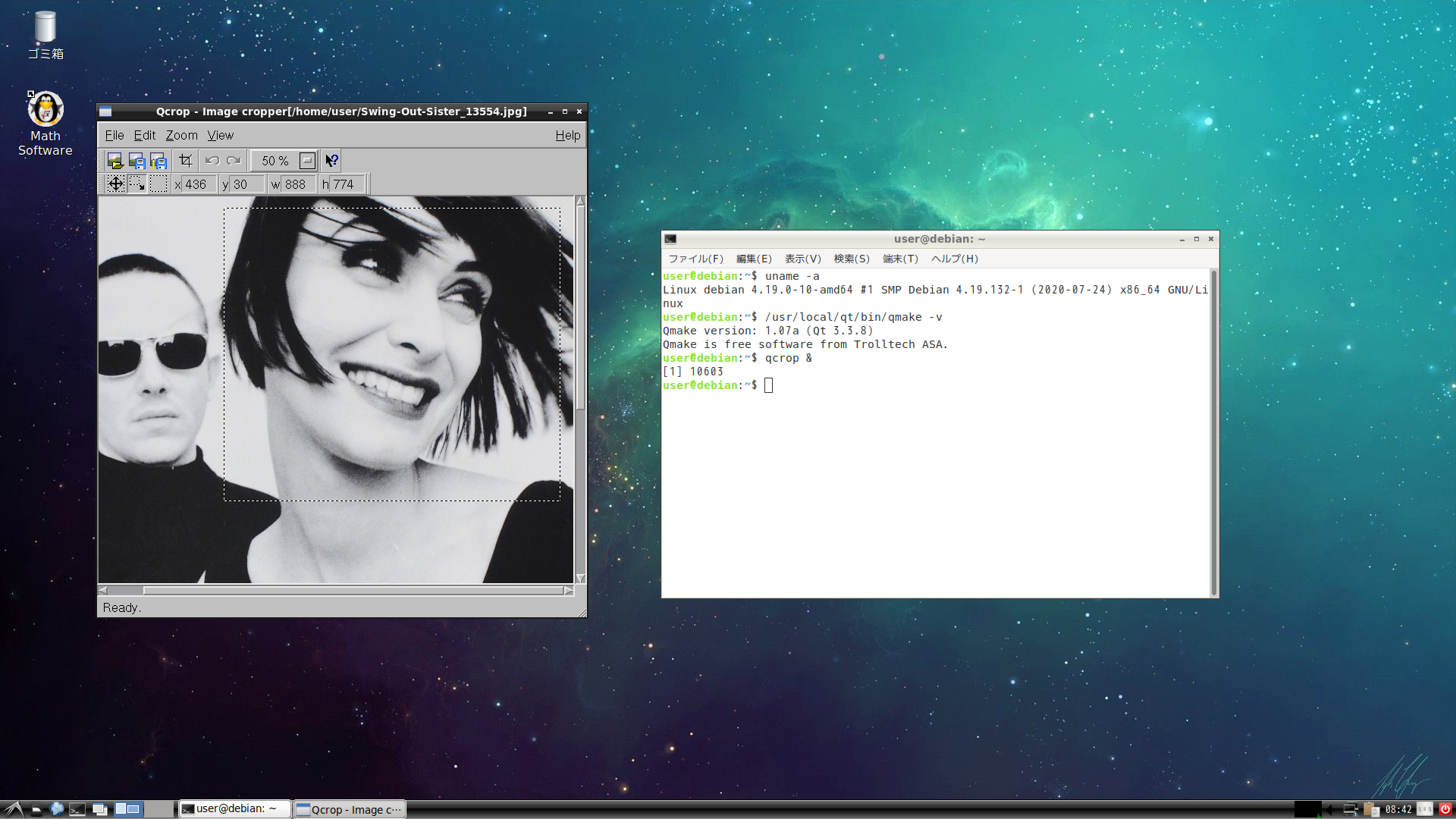This screenshot has width=1456, height=819.
Task: Open the Zoom menu in Qcrop
Action: click(182, 135)
